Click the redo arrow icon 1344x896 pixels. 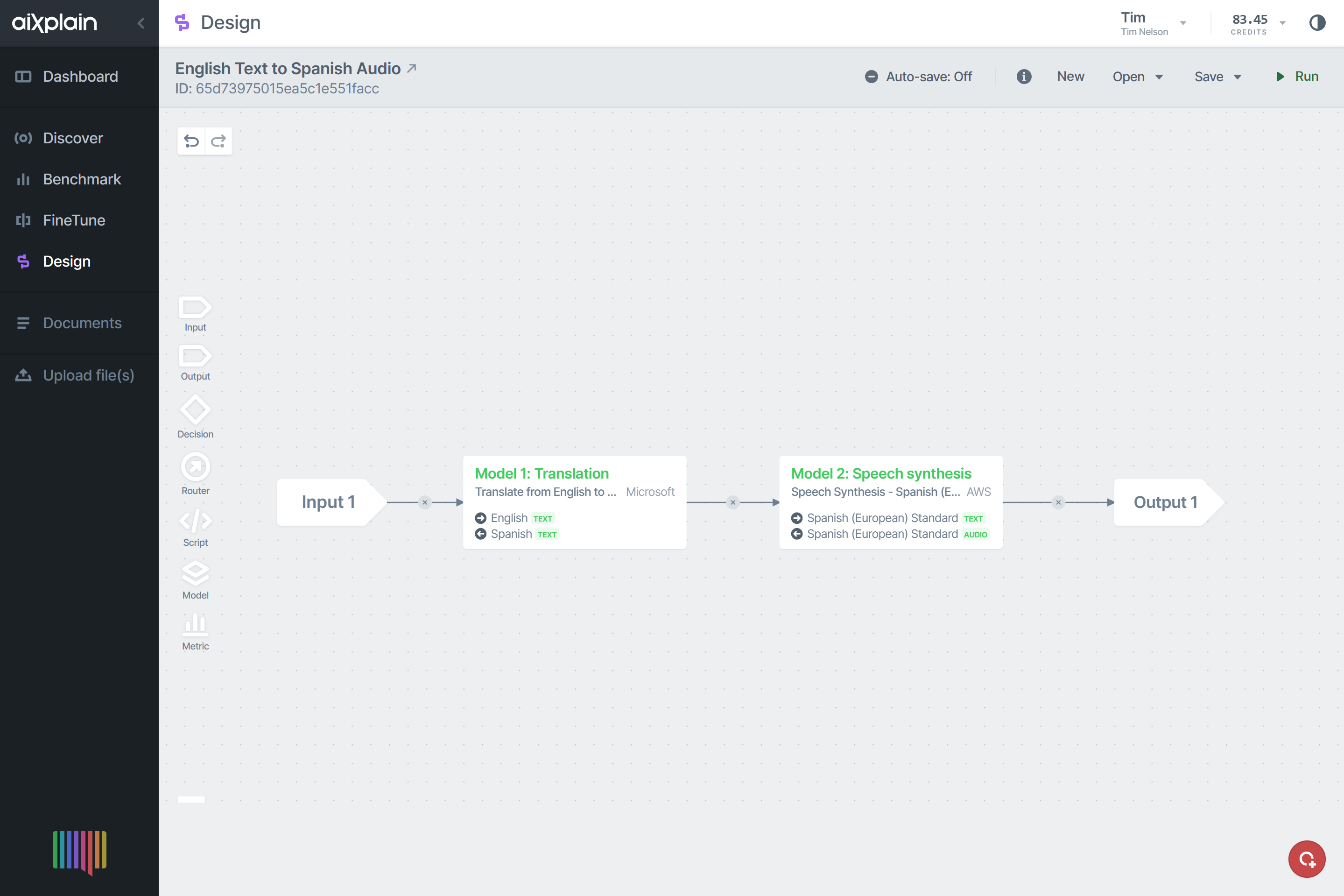218,141
